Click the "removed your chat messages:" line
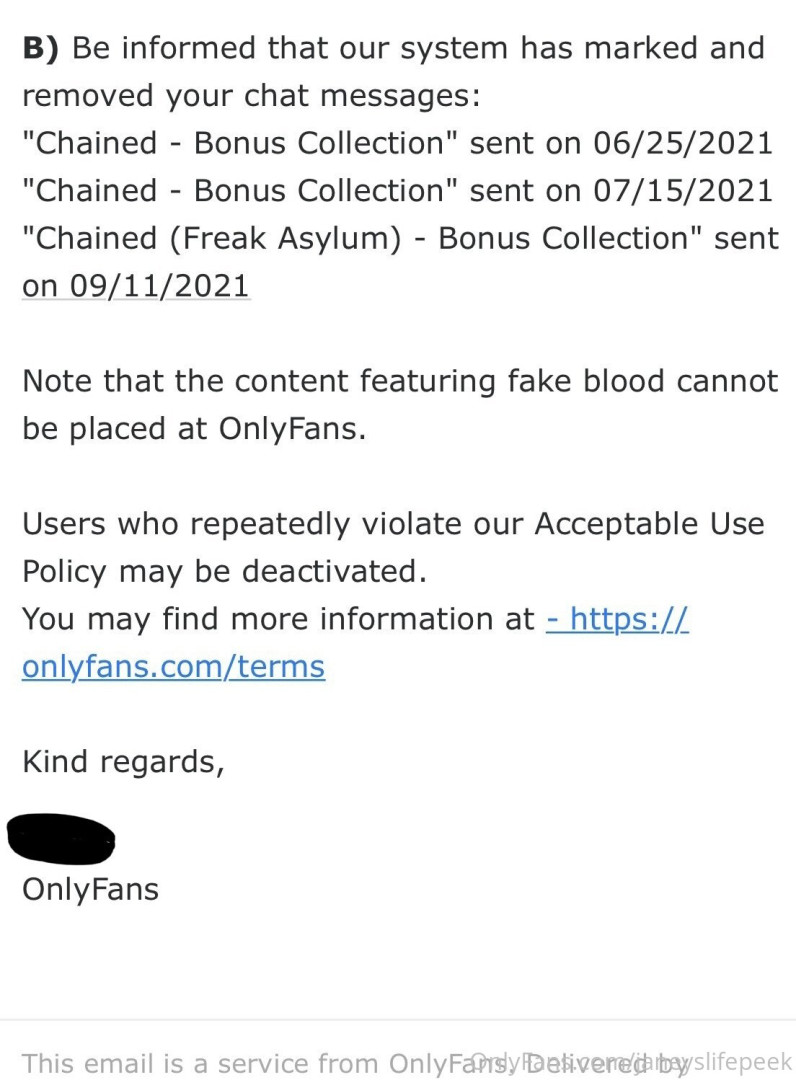Image resolution: width=796 pixels, height=1080 pixels. 251,95
